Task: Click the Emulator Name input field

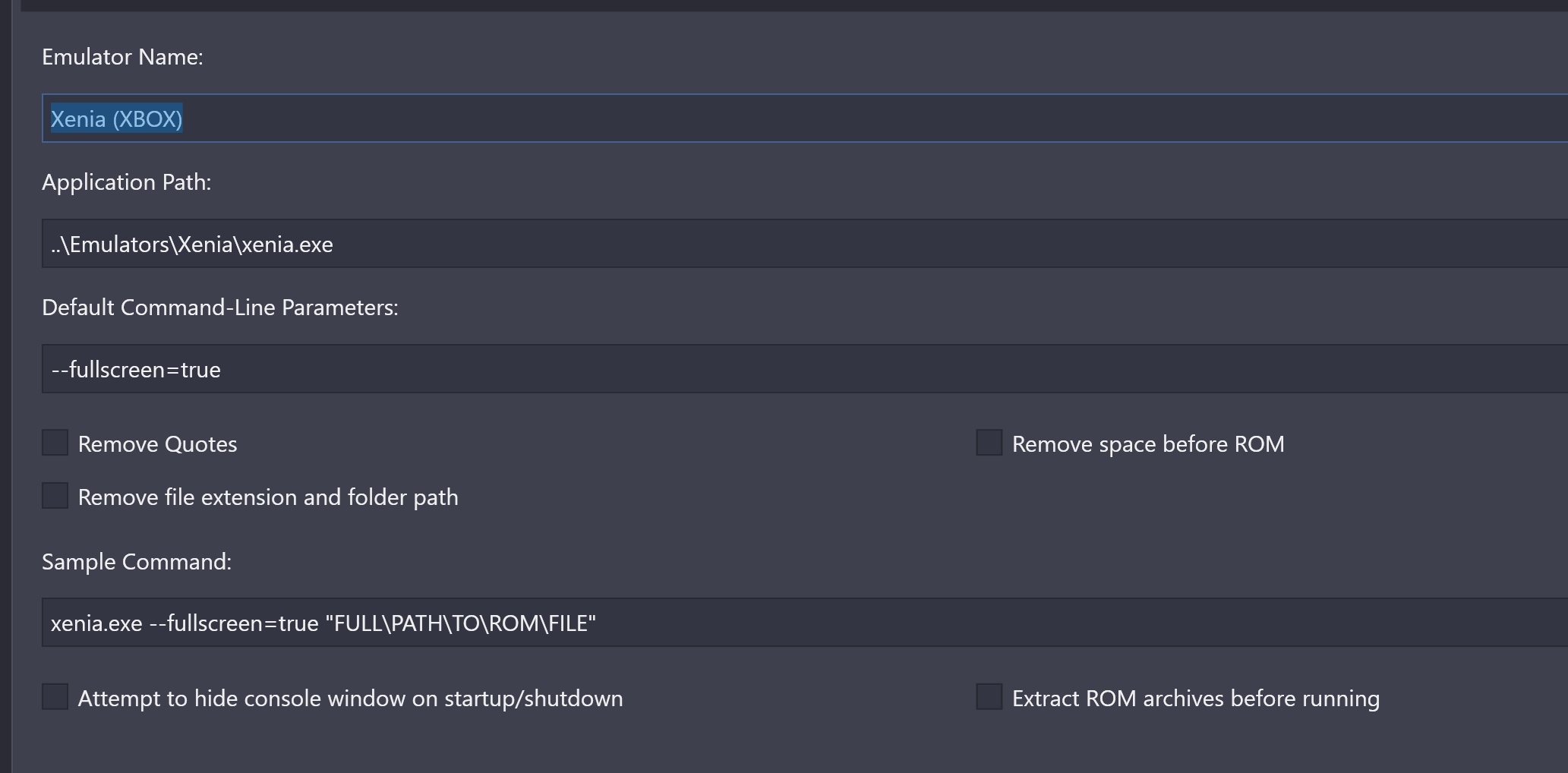Action: pyautogui.click(x=805, y=118)
